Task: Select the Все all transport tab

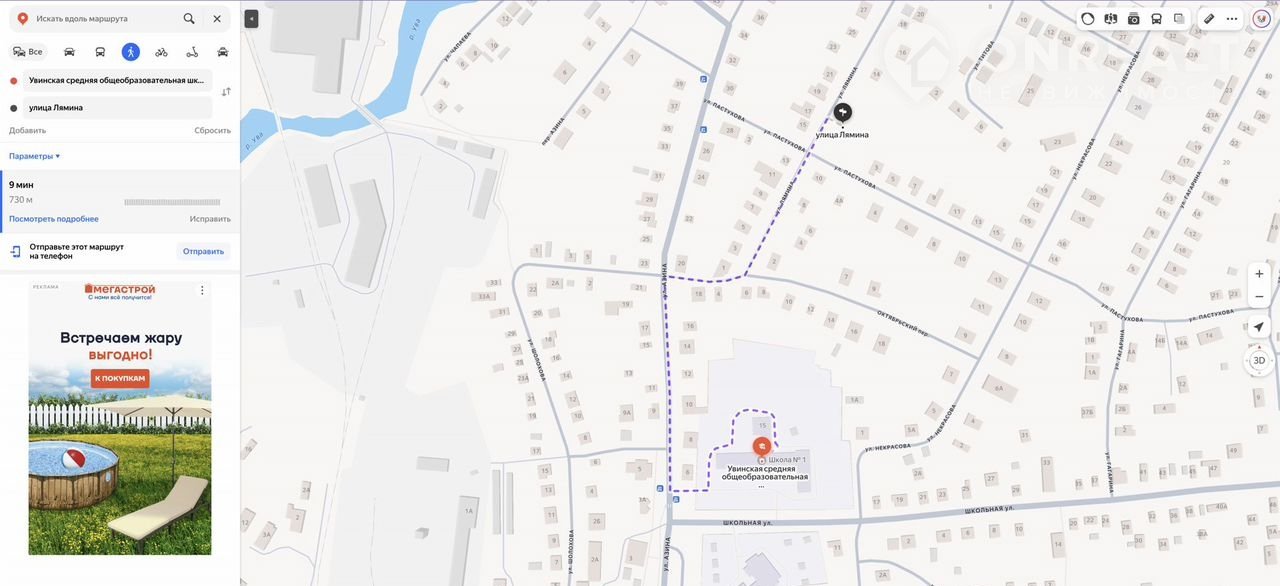Action: coord(28,52)
